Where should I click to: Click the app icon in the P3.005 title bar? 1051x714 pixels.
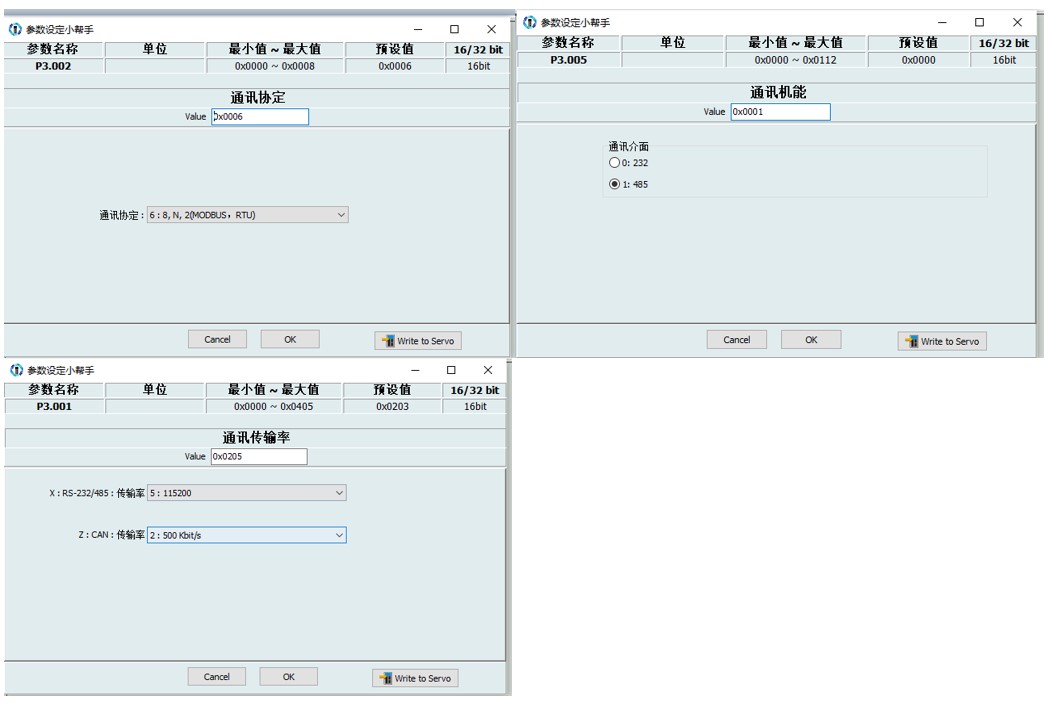[x=530, y=22]
